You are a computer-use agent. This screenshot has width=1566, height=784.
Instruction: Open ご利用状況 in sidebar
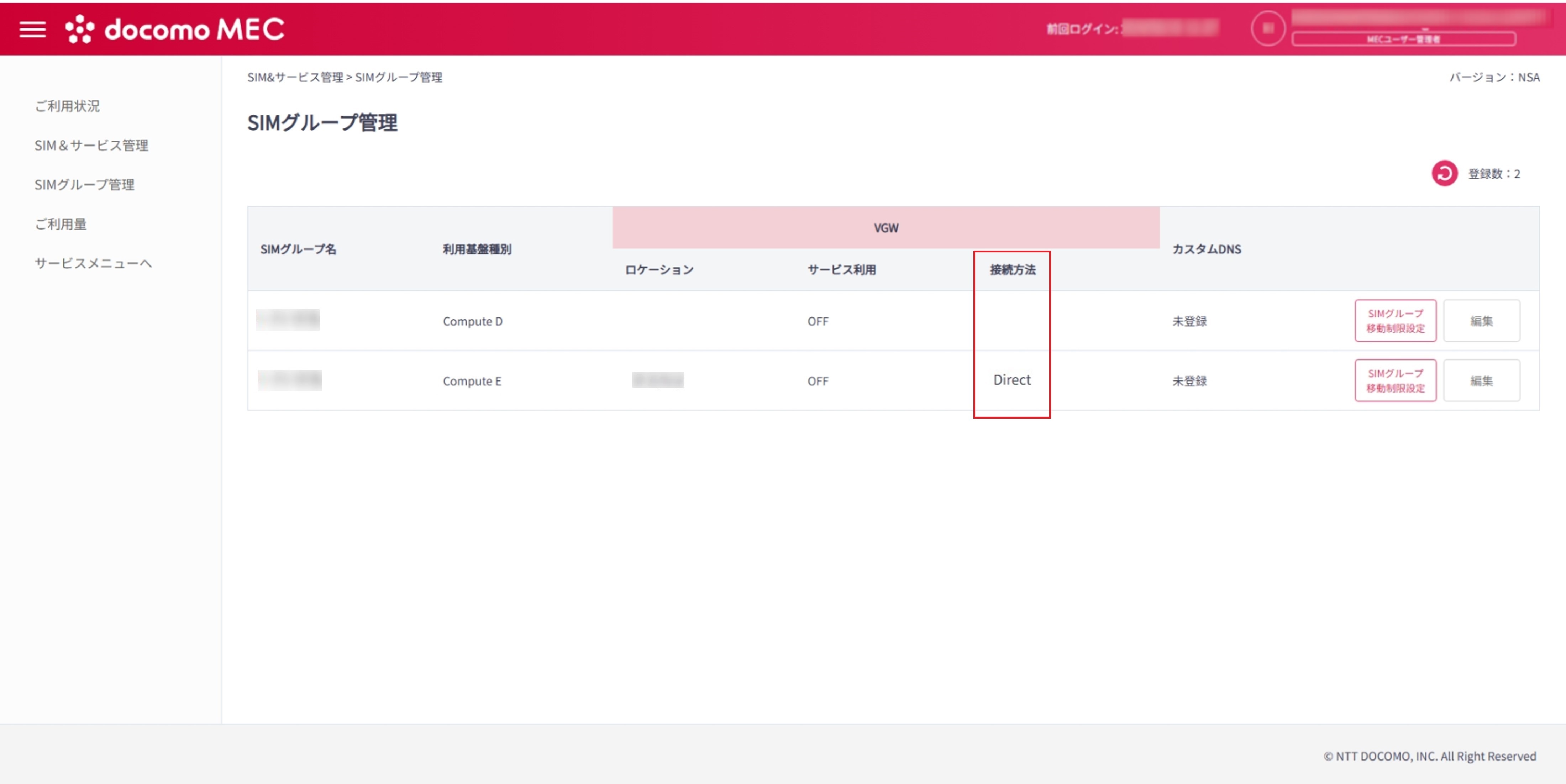tap(67, 106)
